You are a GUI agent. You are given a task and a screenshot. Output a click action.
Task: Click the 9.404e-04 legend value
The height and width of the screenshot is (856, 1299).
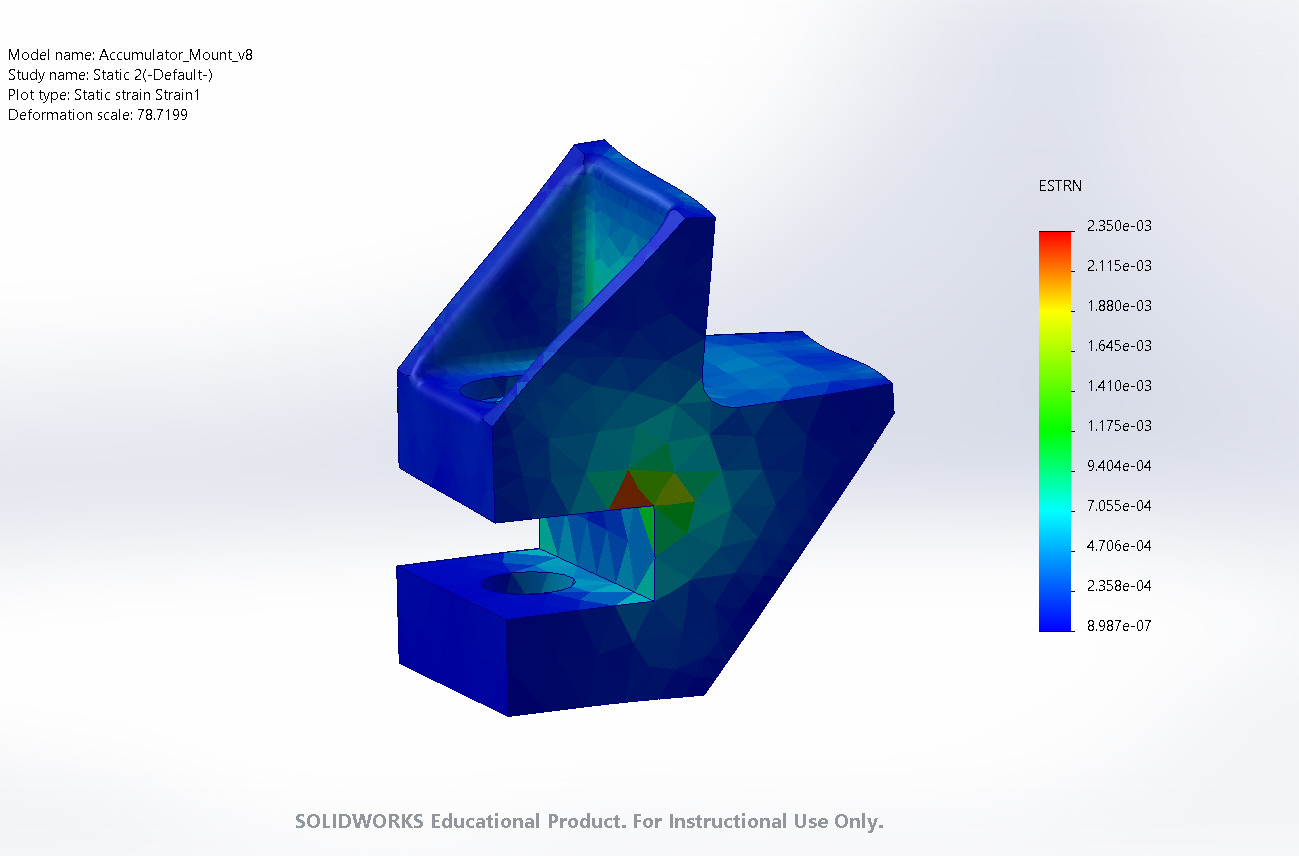(x=1119, y=466)
